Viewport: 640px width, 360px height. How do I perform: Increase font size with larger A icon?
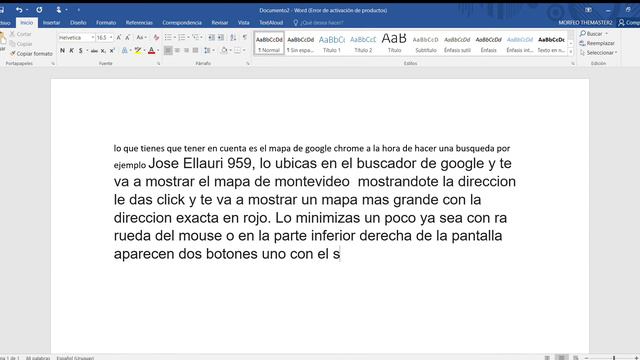coord(119,38)
